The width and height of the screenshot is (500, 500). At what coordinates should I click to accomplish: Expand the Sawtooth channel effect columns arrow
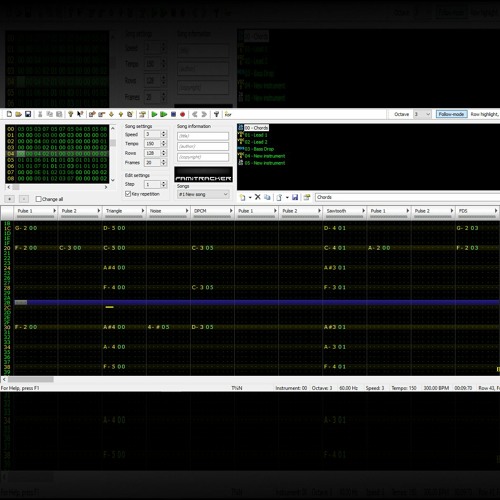pos(363,211)
